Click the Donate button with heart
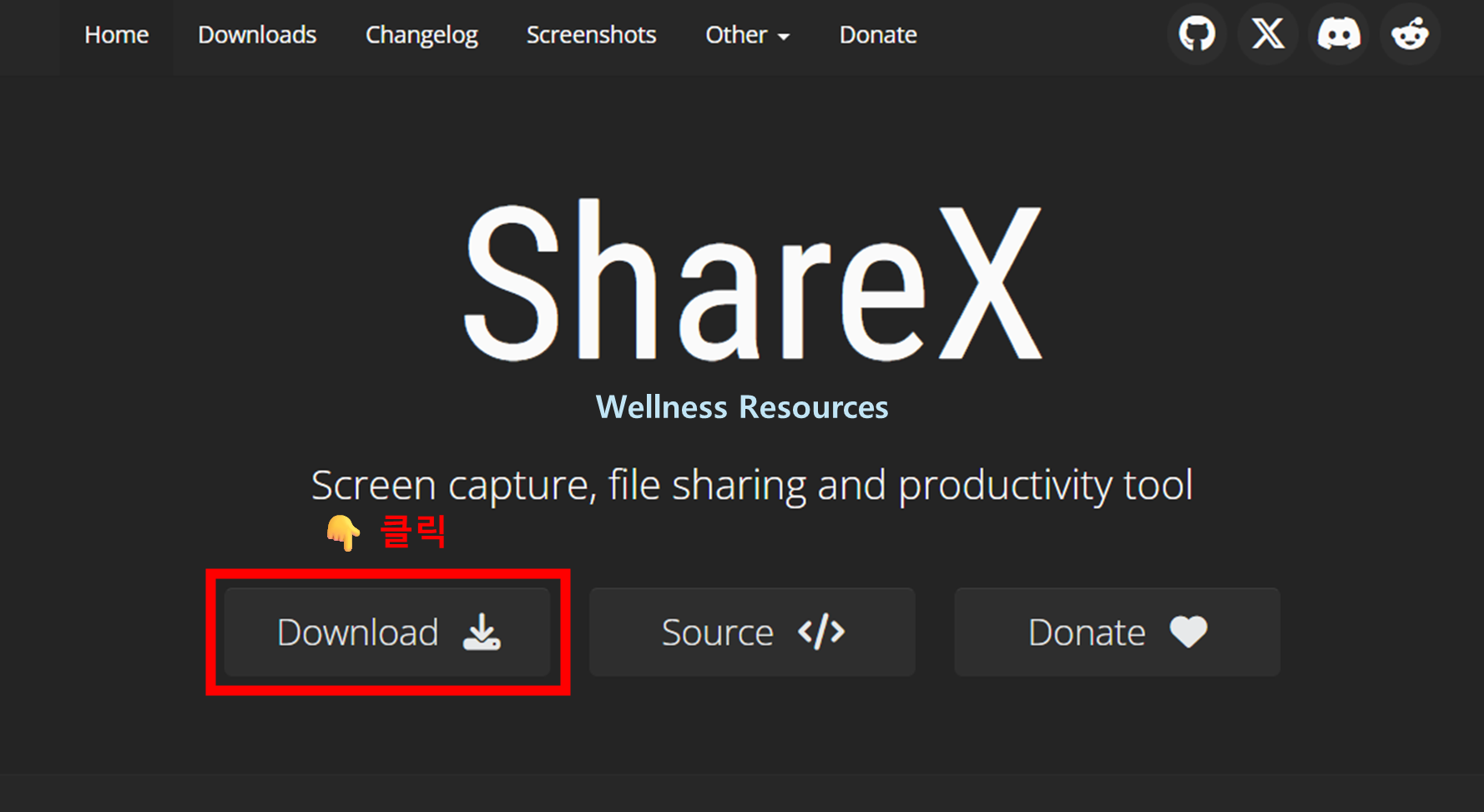This screenshot has width=1484, height=812. [1118, 632]
